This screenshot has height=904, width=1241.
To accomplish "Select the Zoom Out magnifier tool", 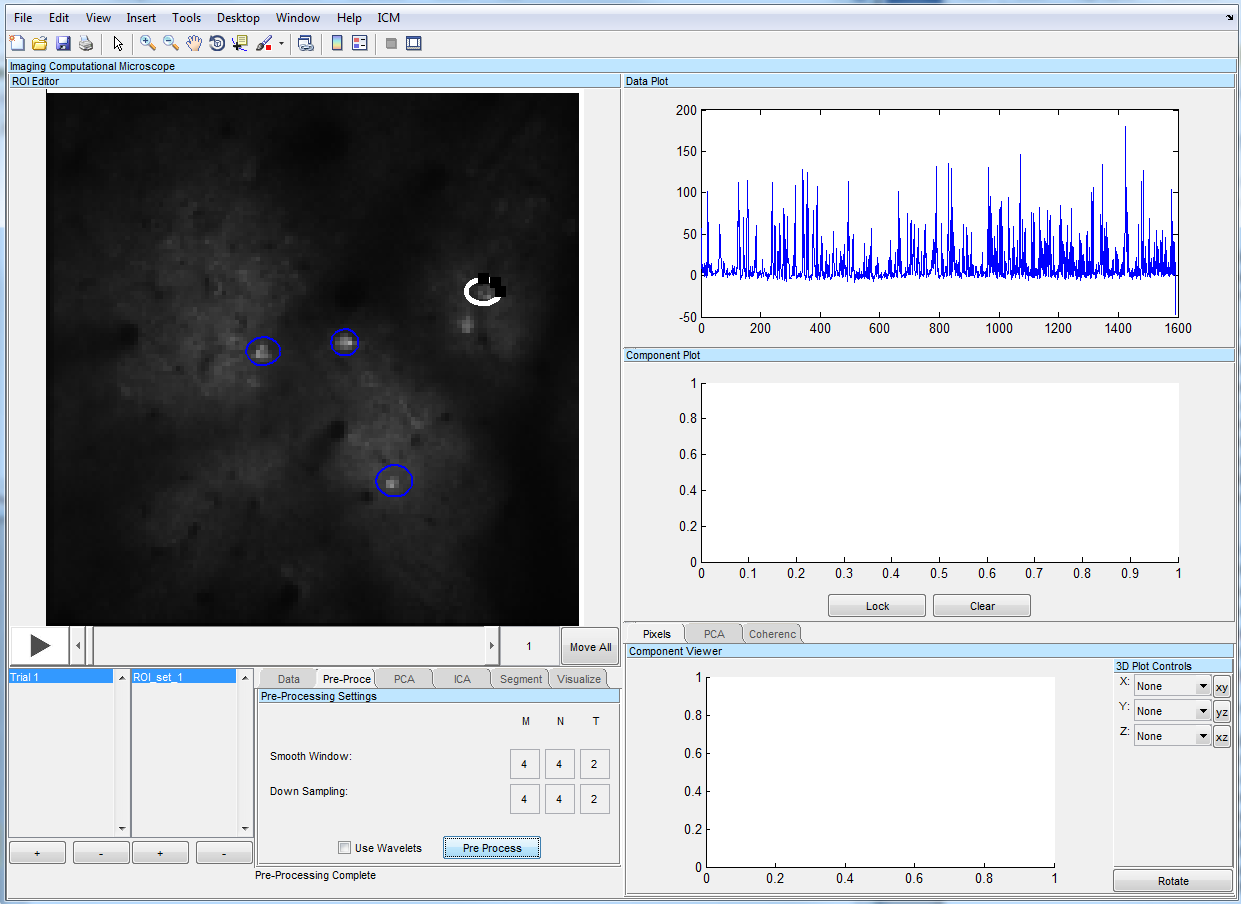I will point(171,43).
